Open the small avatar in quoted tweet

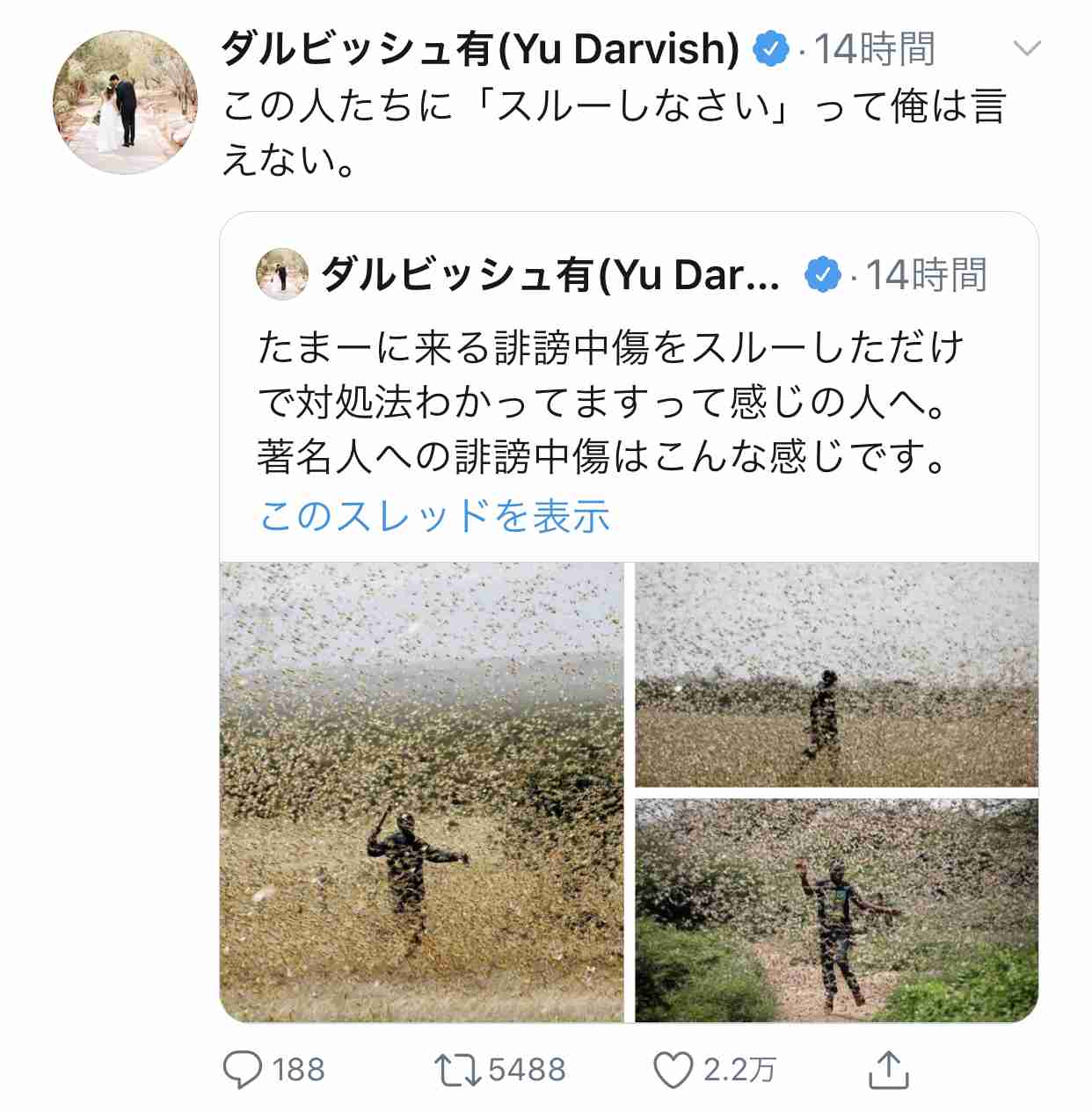click(282, 274)
